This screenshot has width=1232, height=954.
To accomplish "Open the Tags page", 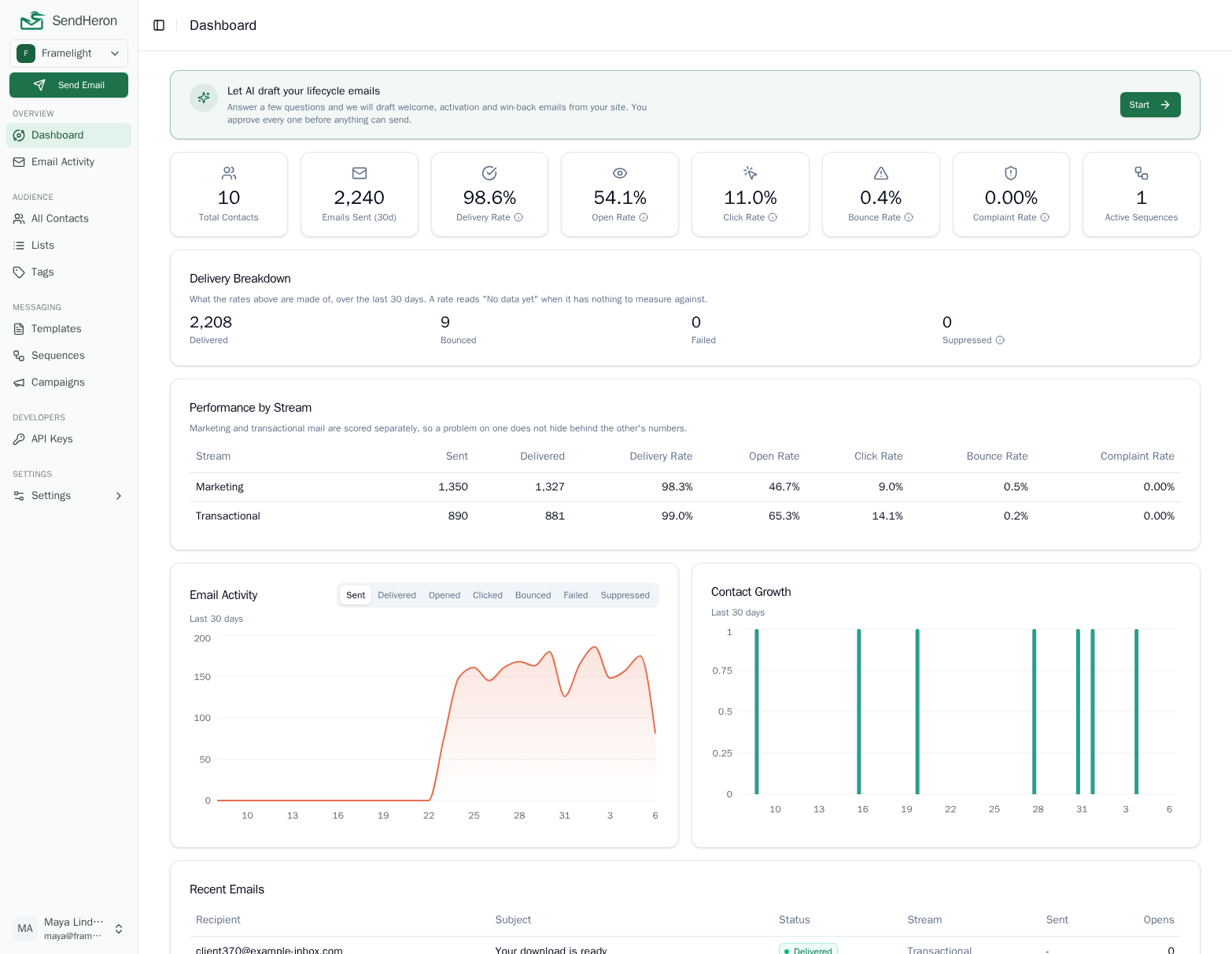I will pyautogui.click(x=68, y=272).
